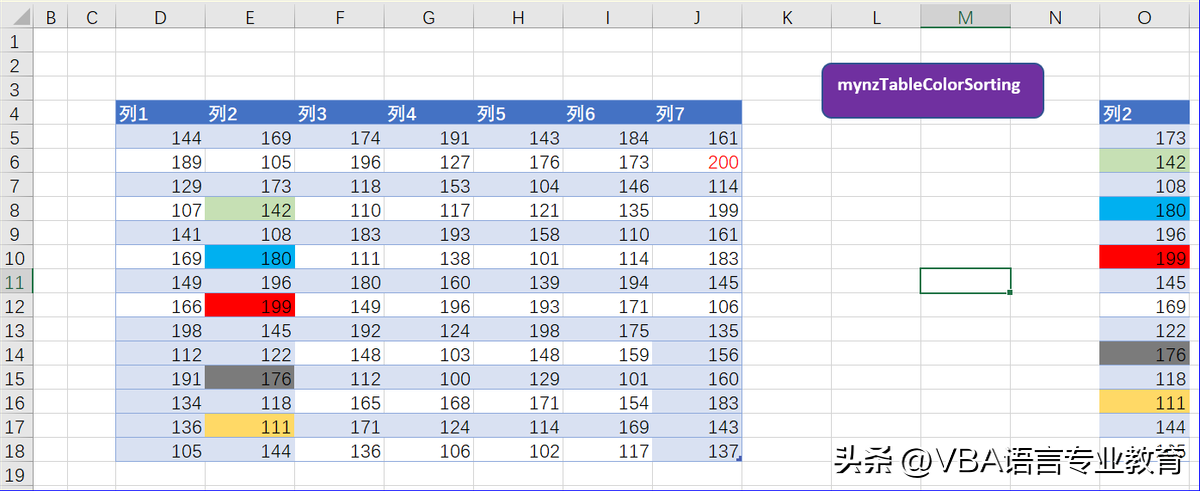1200x491 pixels.
Task: Click the 列2 header in column O
Action: [1145, 113]
